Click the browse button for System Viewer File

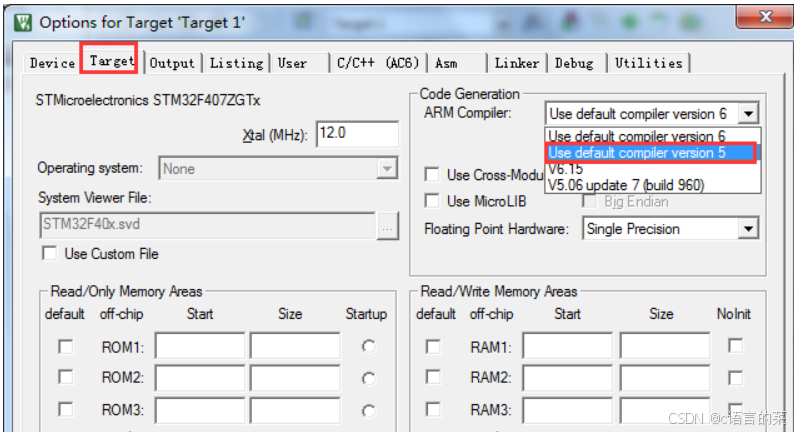[387, 225]
